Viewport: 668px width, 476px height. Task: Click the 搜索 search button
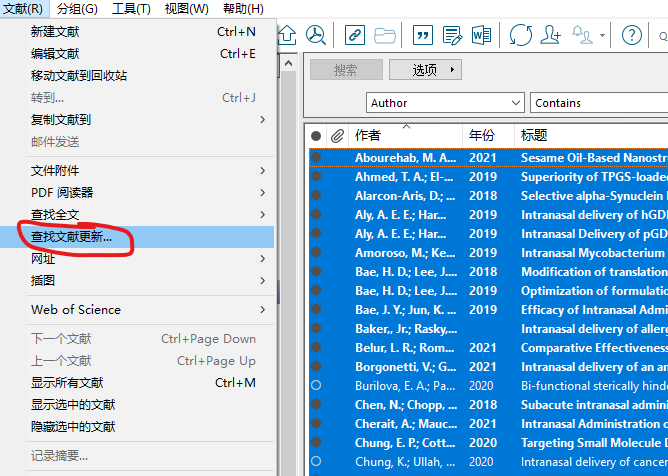click(346, 69)
